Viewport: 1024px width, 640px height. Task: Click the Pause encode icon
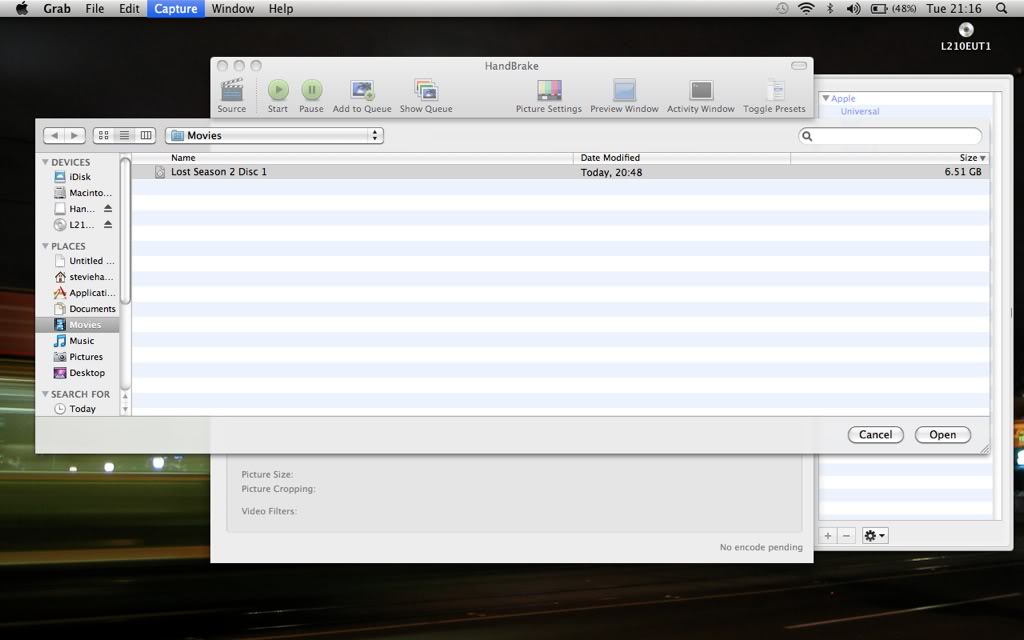pyautogui.click(x=312, y=90)
